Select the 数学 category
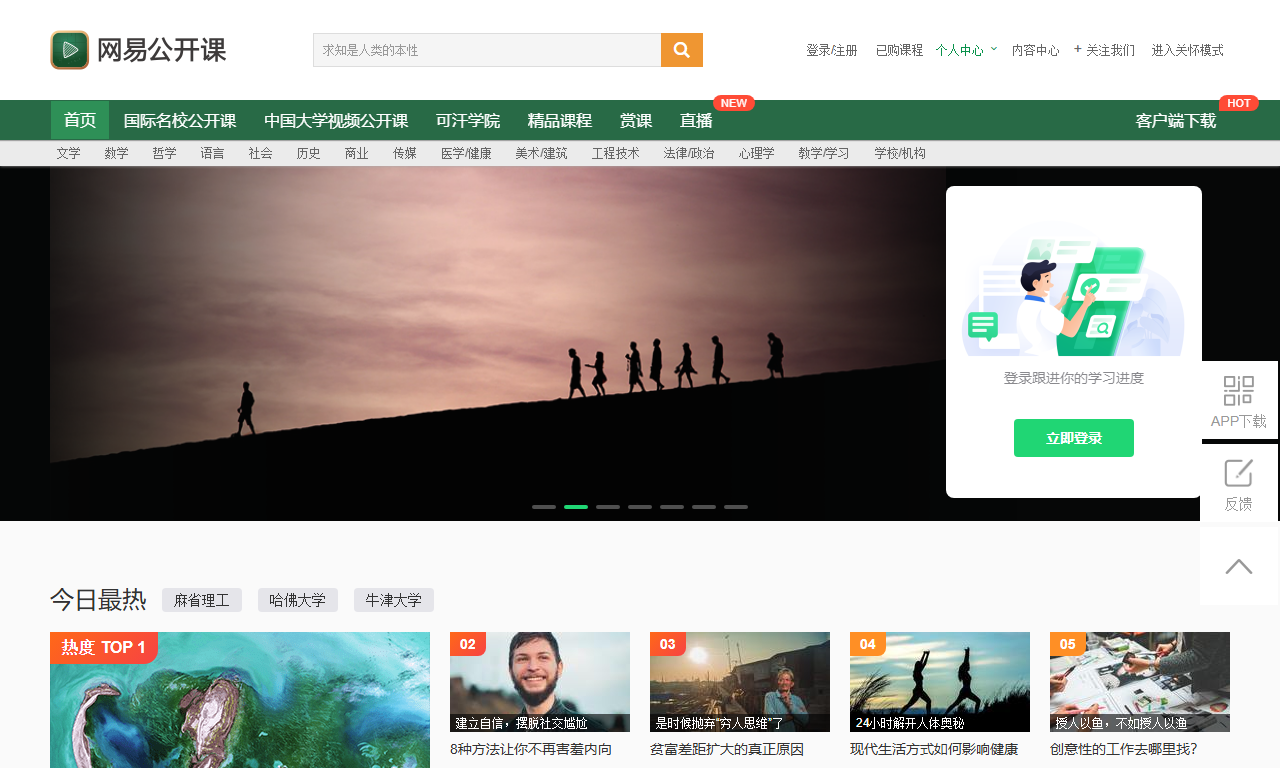The width and height of the screenshot is (1280, 768). (x=117, y=153)
